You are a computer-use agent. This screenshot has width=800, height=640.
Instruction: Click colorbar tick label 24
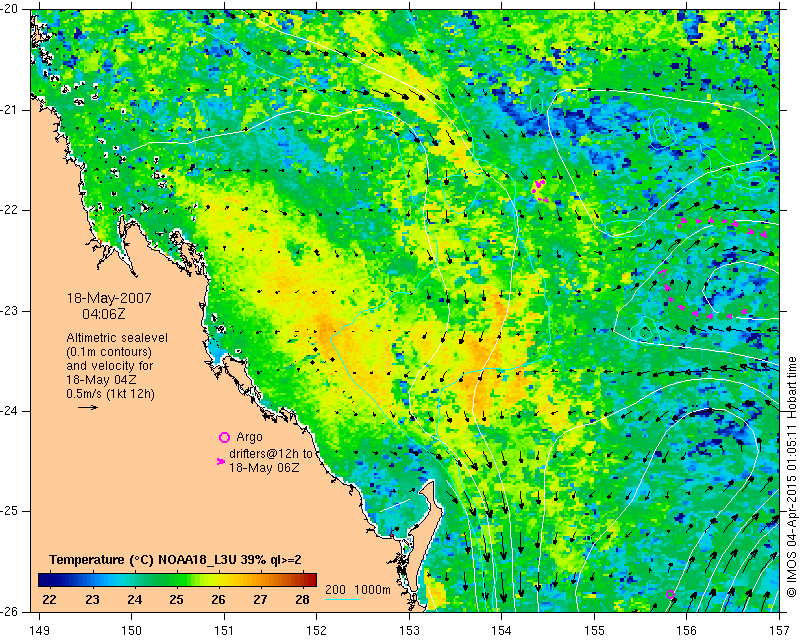click(134, 599)
